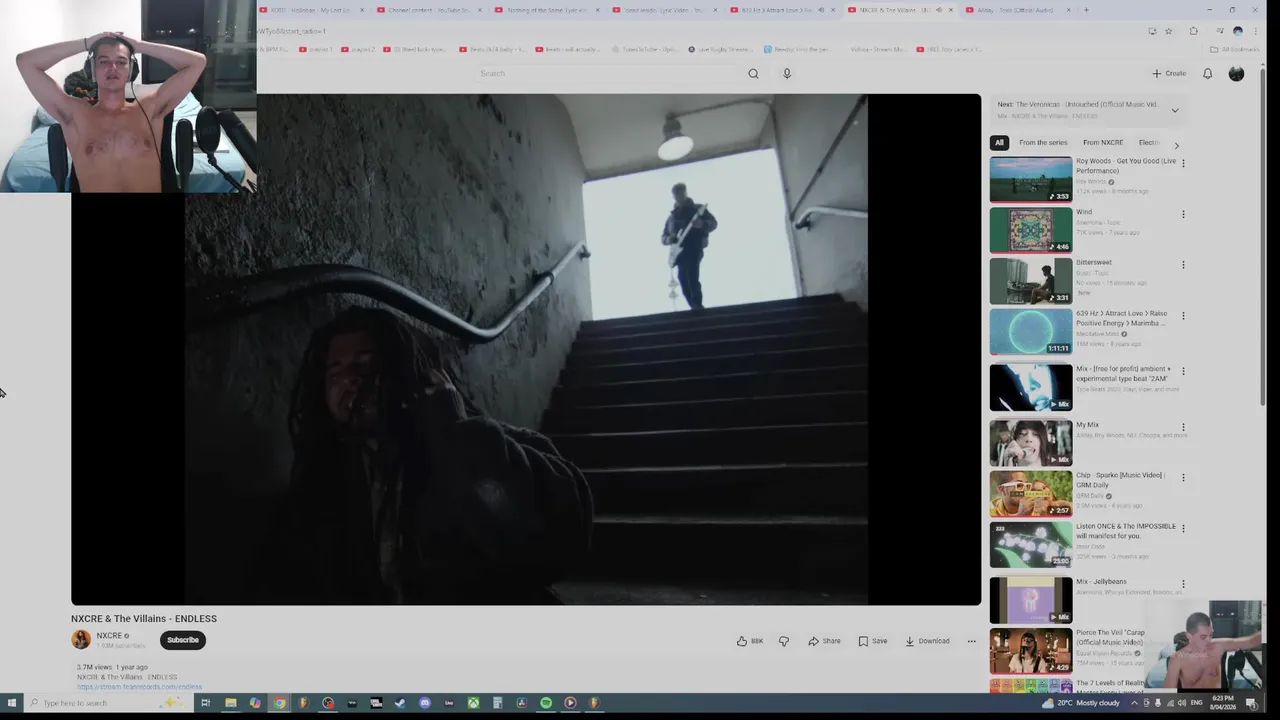The width and height of the screenshot is (1280, 720).
Task: Switch to the Nothing of the Same tab
Action: pos(547,10)
